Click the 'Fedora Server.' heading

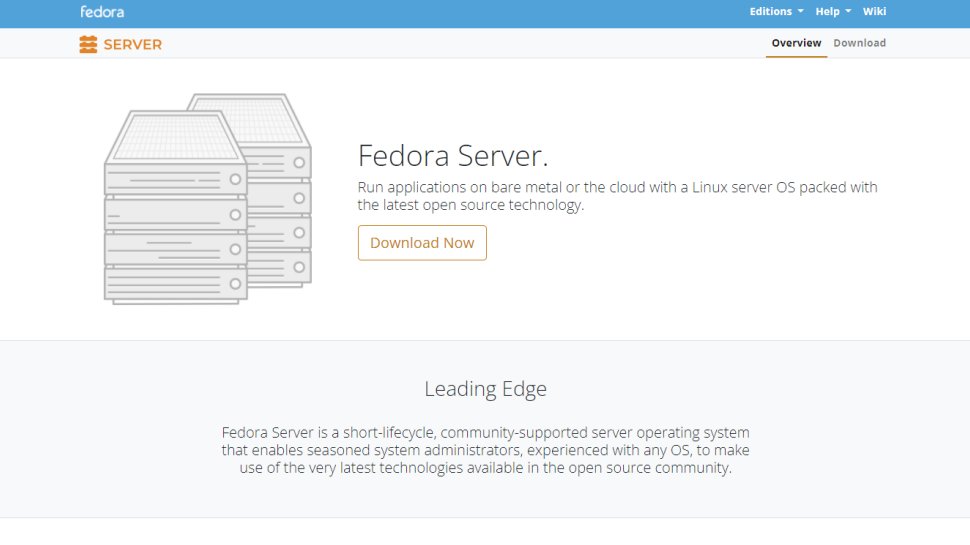[453, 155]
